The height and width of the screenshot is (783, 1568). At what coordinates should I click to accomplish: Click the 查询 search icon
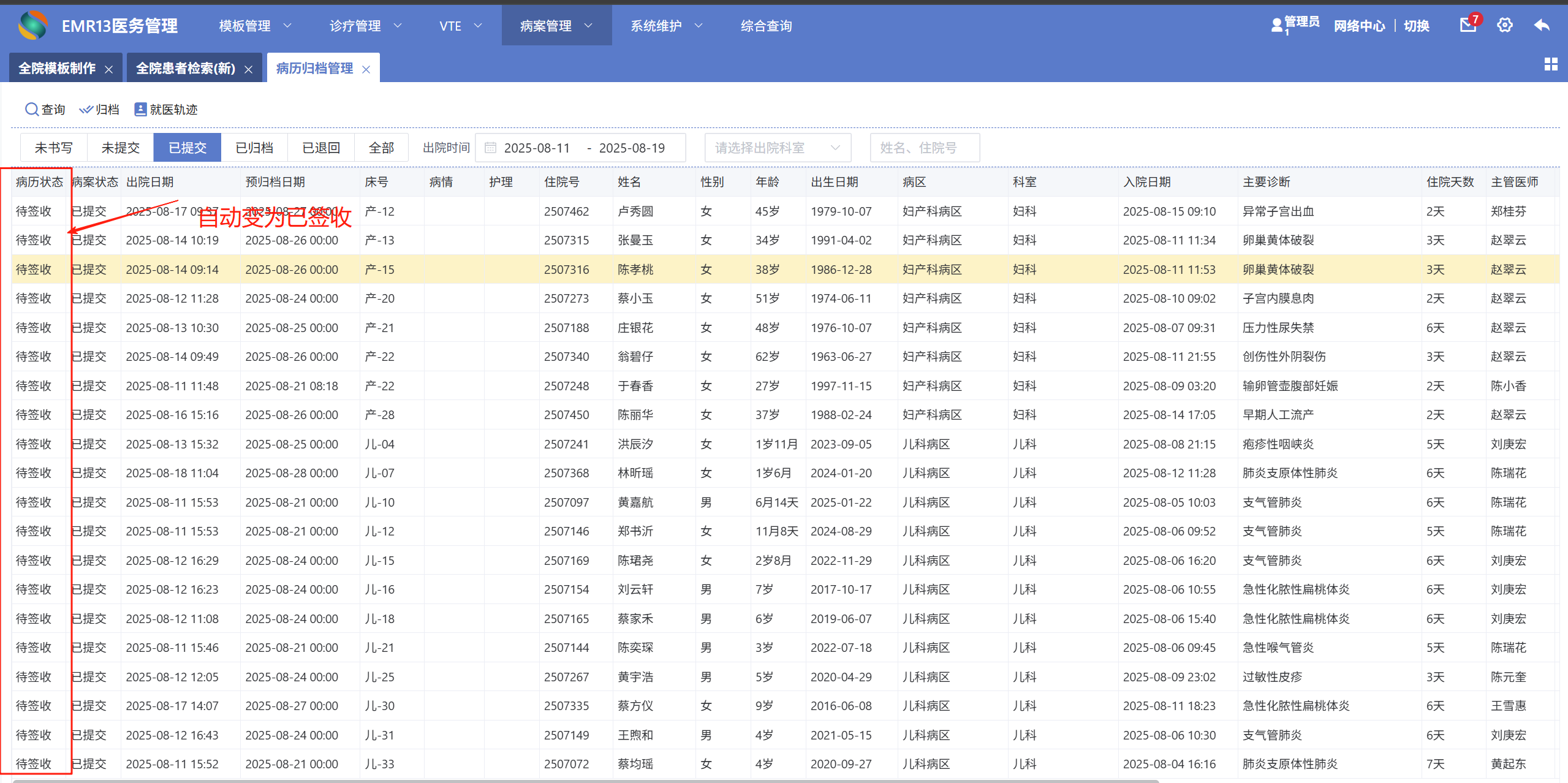pyautogui.click(x=31, y=109)
